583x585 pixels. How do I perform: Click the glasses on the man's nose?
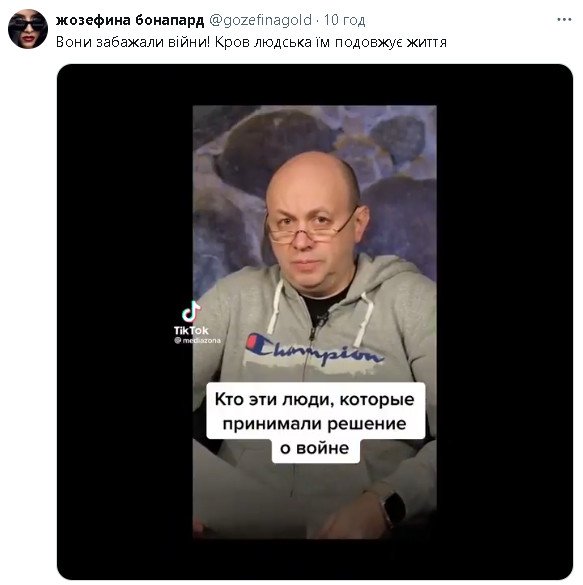click(x=311, y=228)
